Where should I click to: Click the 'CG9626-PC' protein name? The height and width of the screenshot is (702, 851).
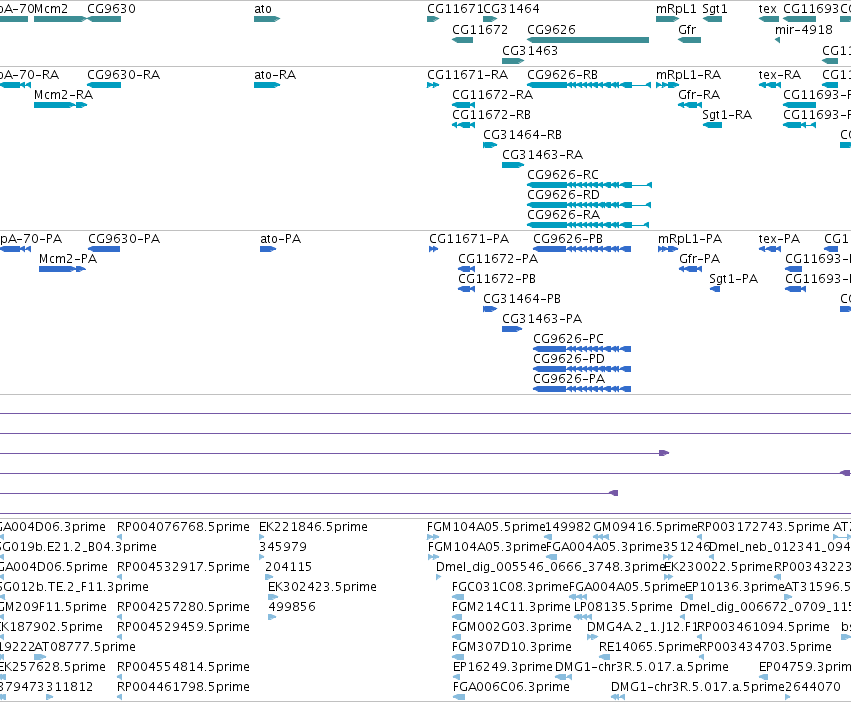pyautogui.click(x=568, y=339)
